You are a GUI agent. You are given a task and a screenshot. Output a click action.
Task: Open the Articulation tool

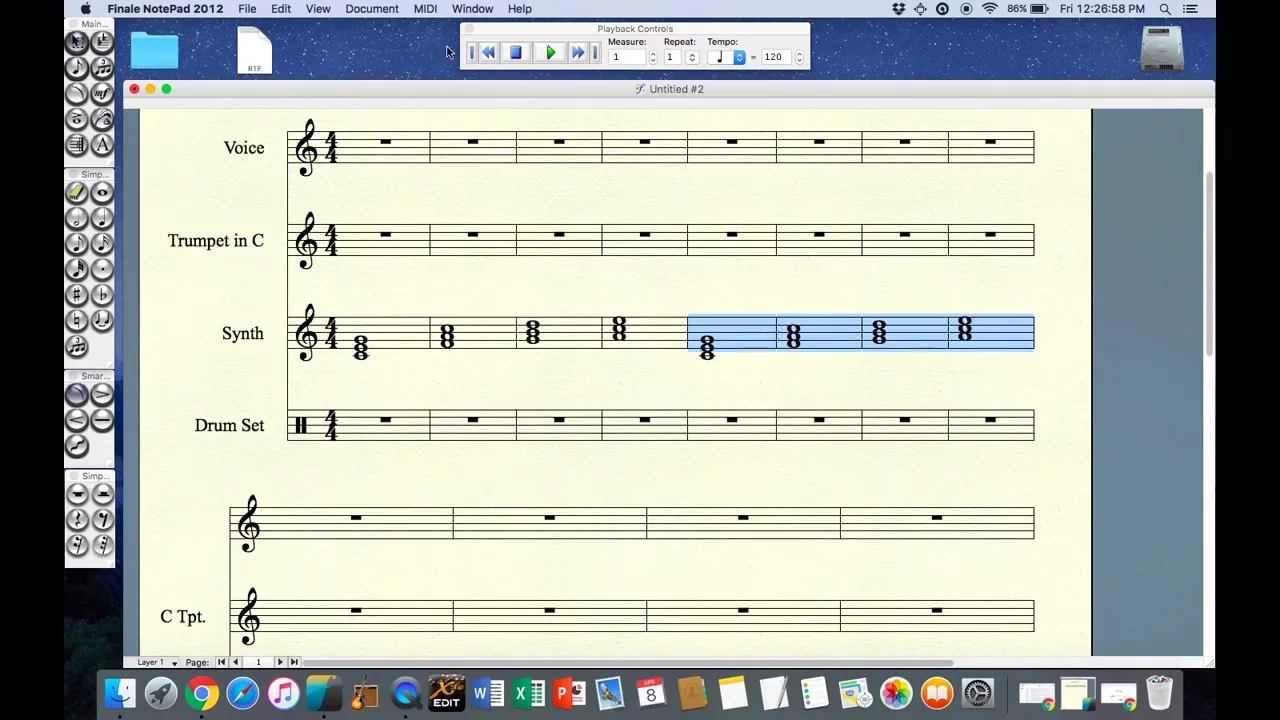[77, 119]
